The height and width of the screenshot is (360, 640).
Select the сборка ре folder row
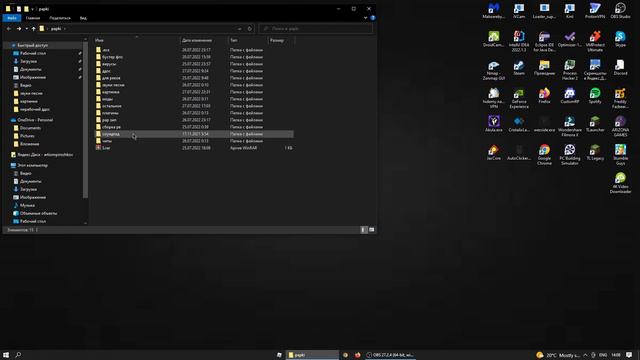click(x=194, y=127)
